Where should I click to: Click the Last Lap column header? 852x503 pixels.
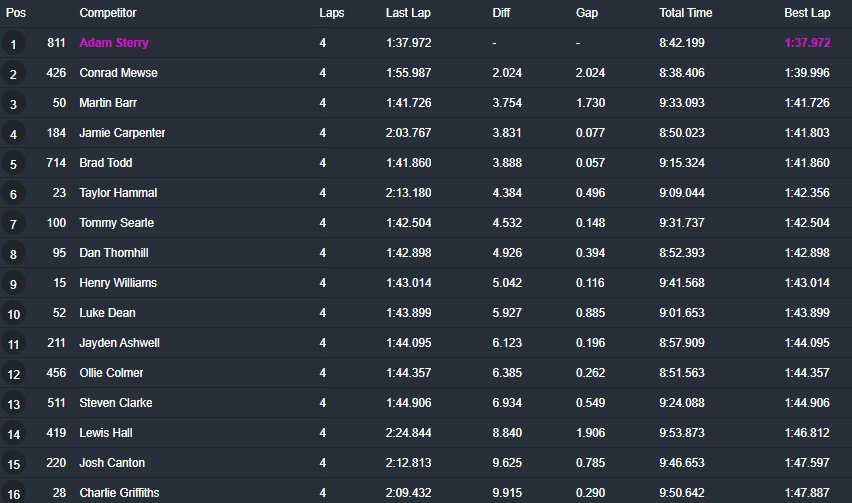(407, 13)
